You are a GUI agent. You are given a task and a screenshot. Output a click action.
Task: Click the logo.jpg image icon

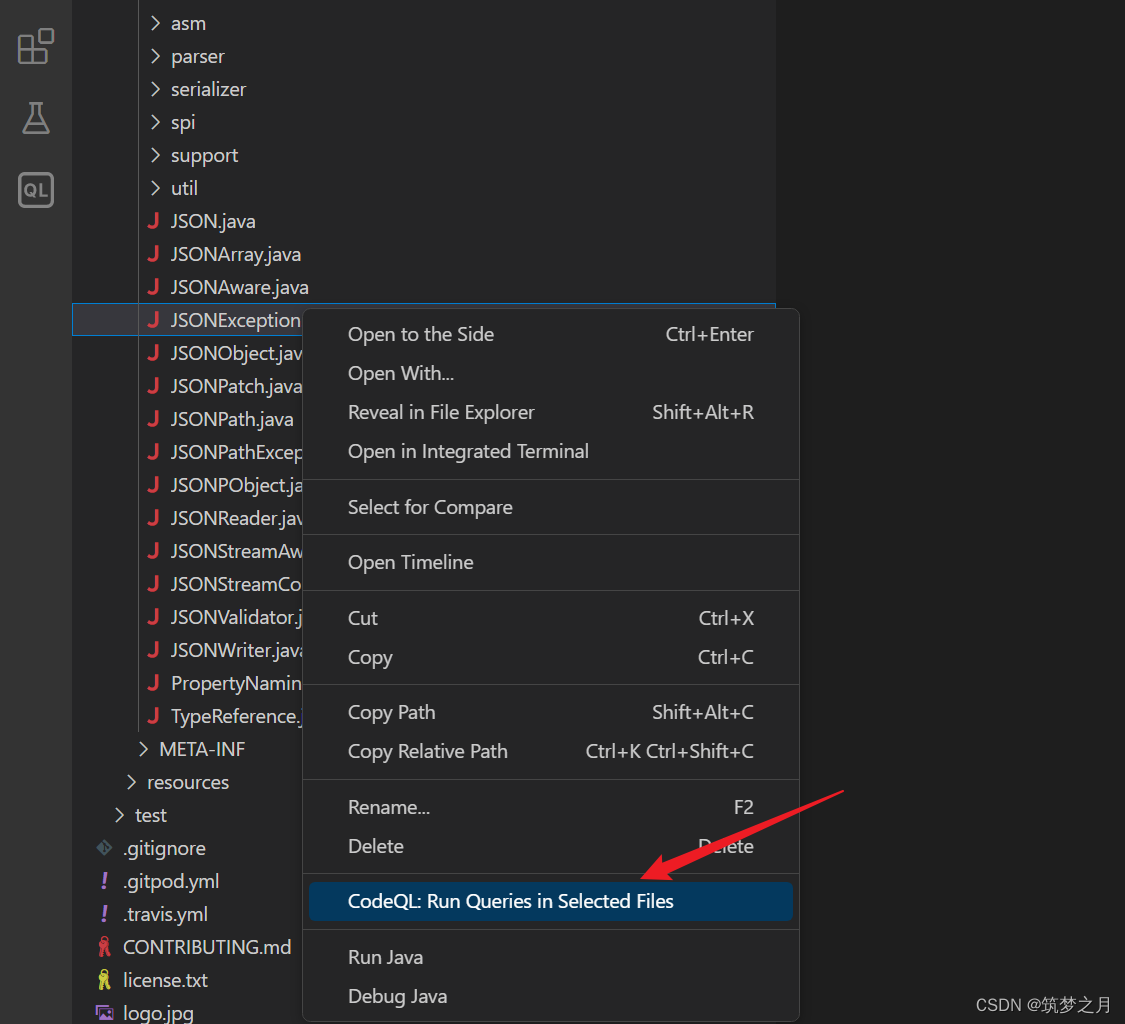point(104,1013)
